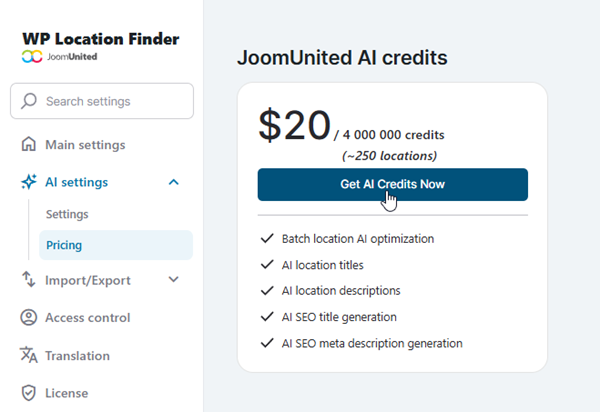
Task: Click the Access control user icon
Action: (29, 318)
